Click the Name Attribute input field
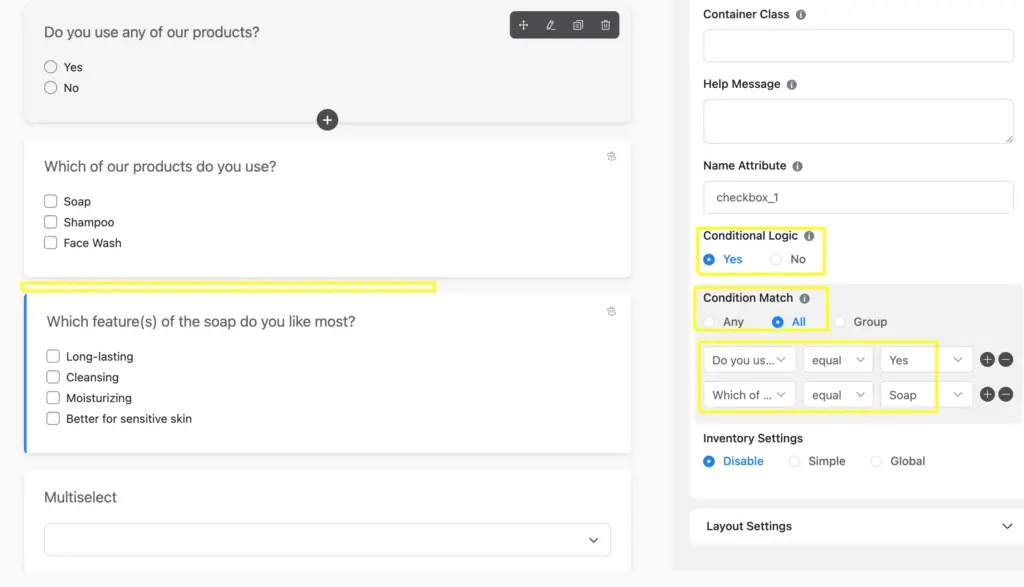The image size is (1024, 587). click(857, 197)
